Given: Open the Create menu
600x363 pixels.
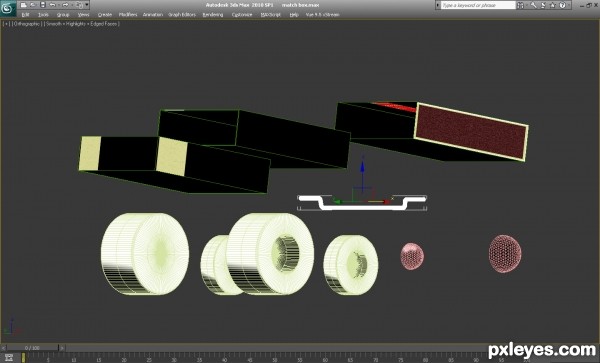Looking at the screenshot, I should pyautogui.click(x=104, y=15).
